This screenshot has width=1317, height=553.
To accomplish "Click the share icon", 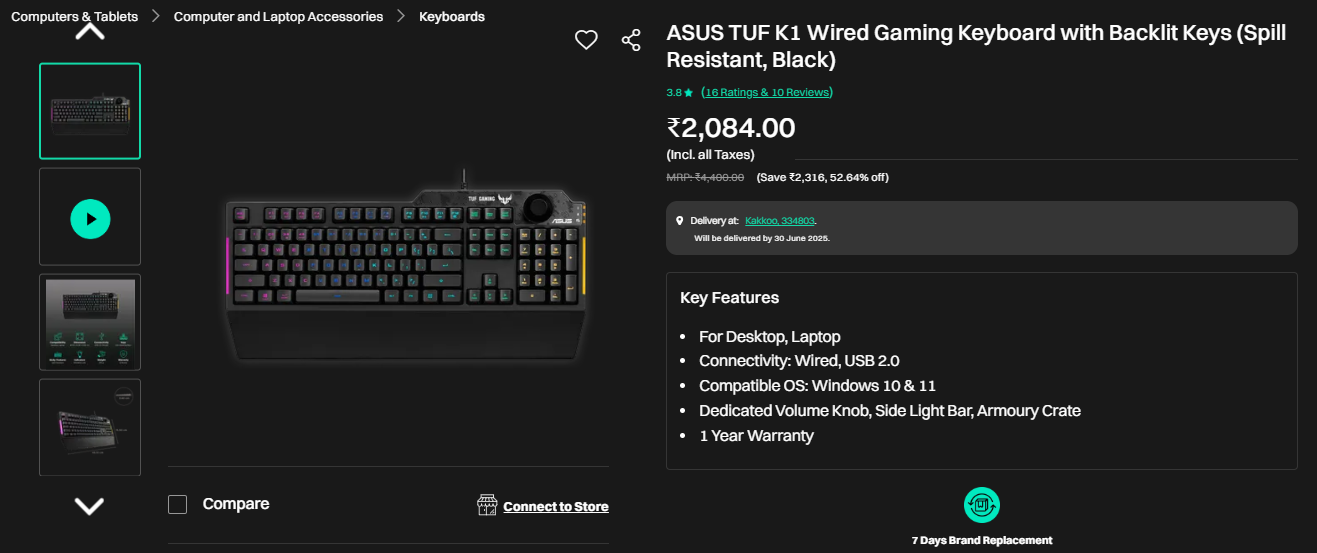I will 631,40.
